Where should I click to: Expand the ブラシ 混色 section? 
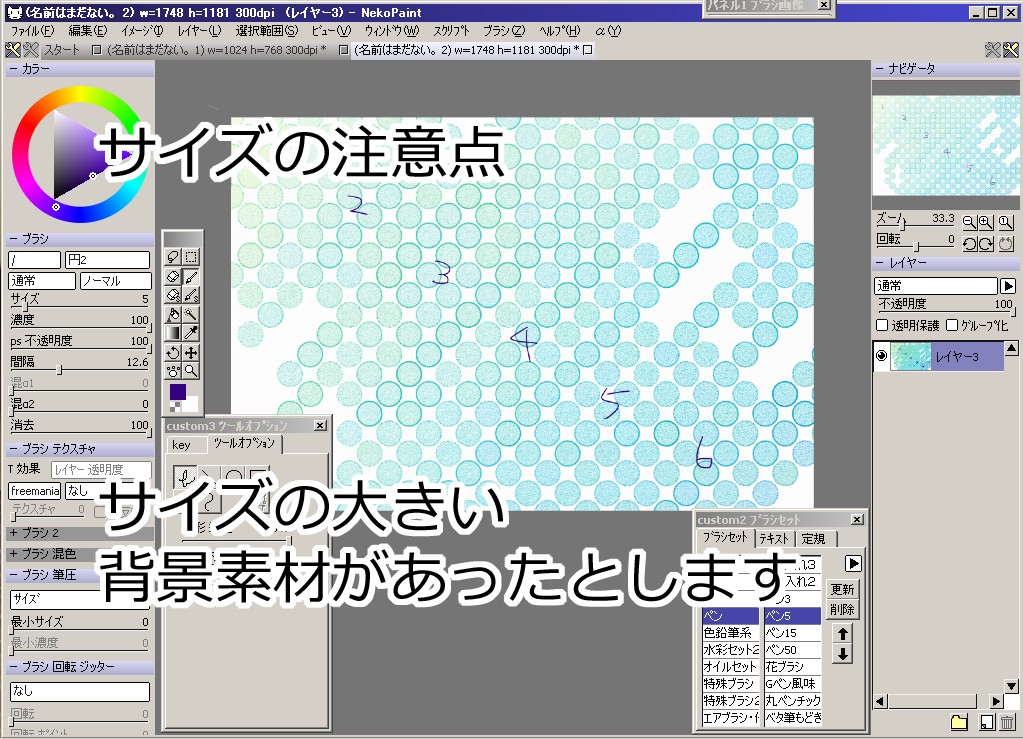click(13, 554)
